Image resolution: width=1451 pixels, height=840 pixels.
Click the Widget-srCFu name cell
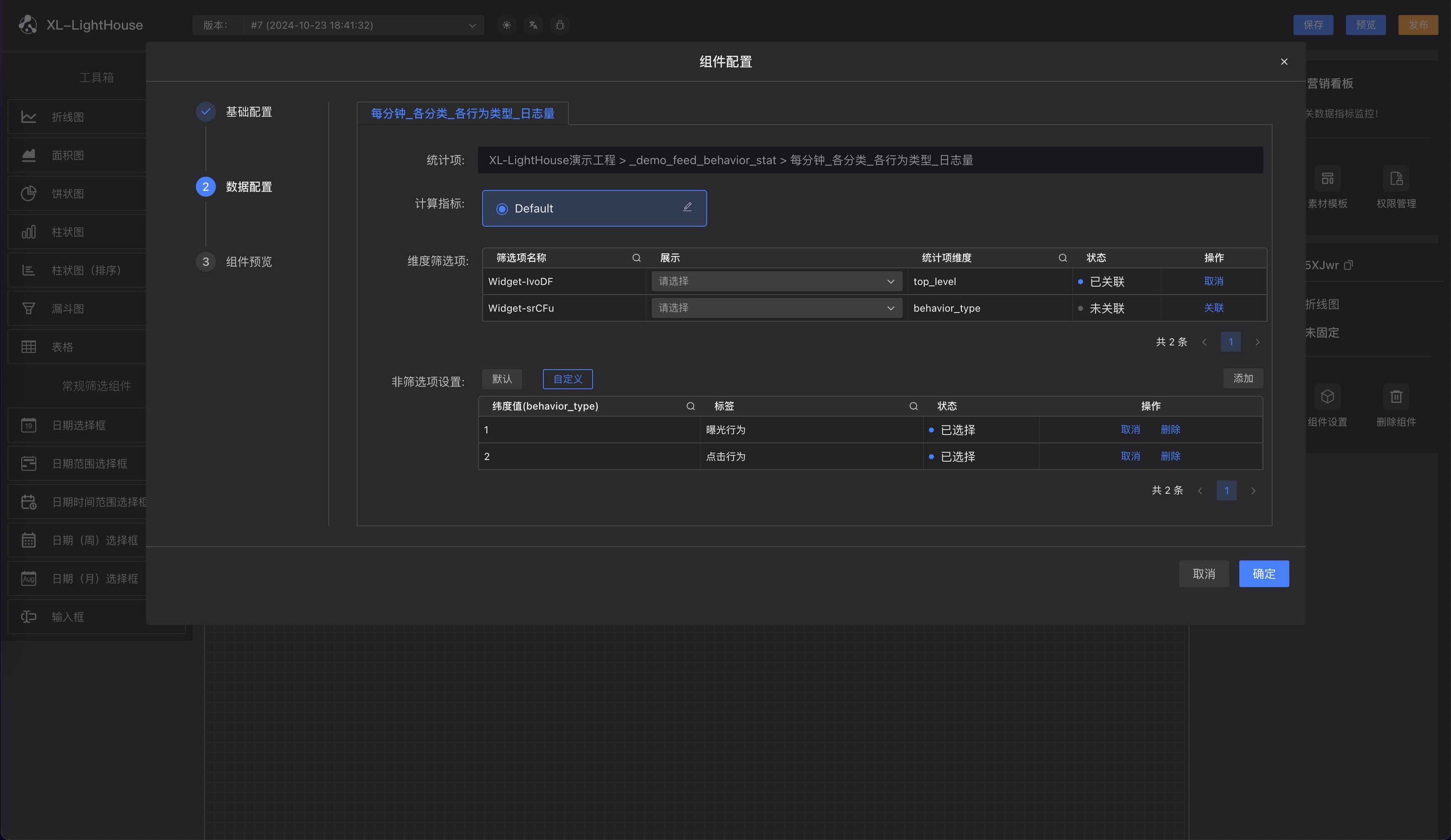click(x=564, y=308)
